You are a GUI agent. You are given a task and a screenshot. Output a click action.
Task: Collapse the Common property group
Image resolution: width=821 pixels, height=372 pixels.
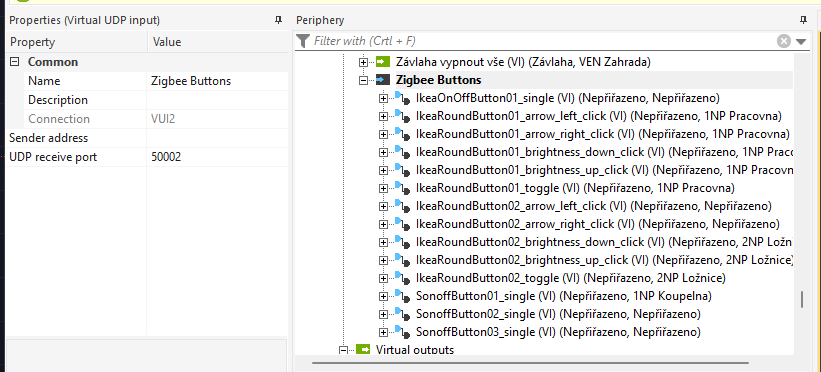15,62
